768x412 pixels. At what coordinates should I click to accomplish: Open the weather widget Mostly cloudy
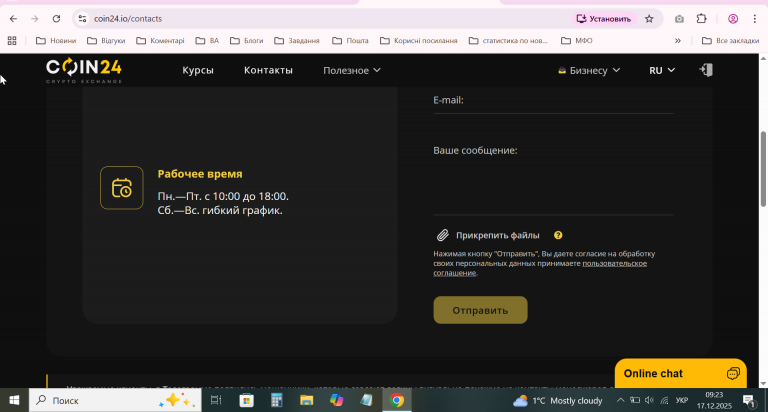(557, 401)
